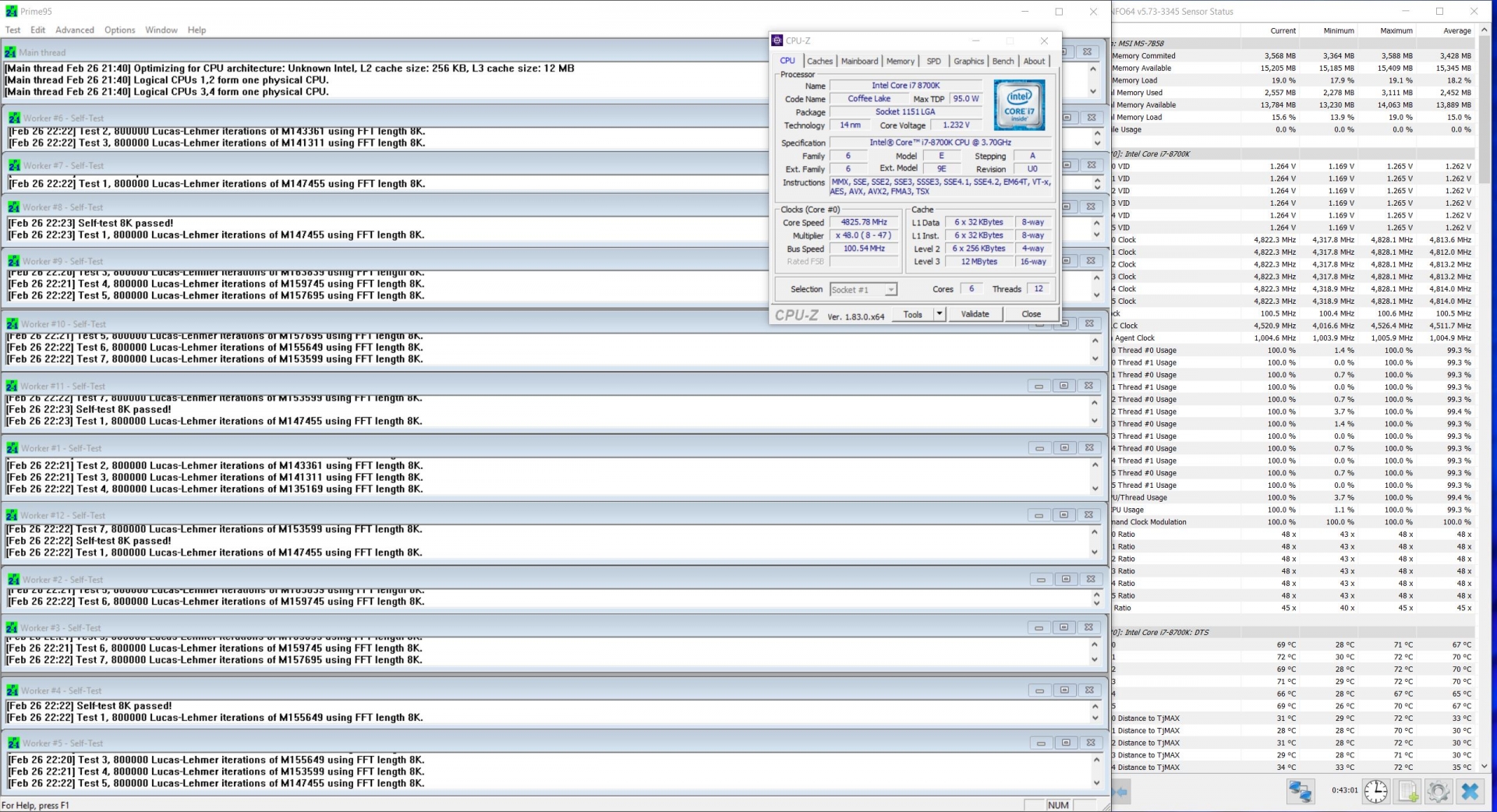Open HWiNFO sensor settings gear icon
This screenshot has width=1497, height=812.
pyautogui.click(x=1439, y=791)
